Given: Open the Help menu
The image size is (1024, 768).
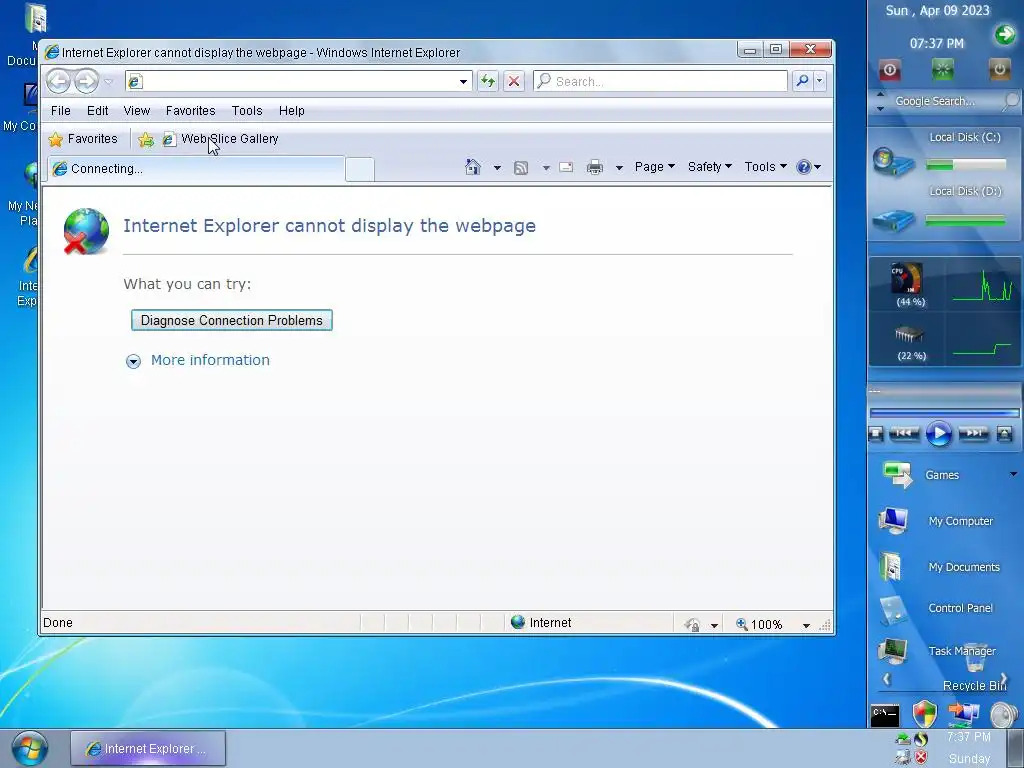Looking at the screenshot, I should [291, 111].
